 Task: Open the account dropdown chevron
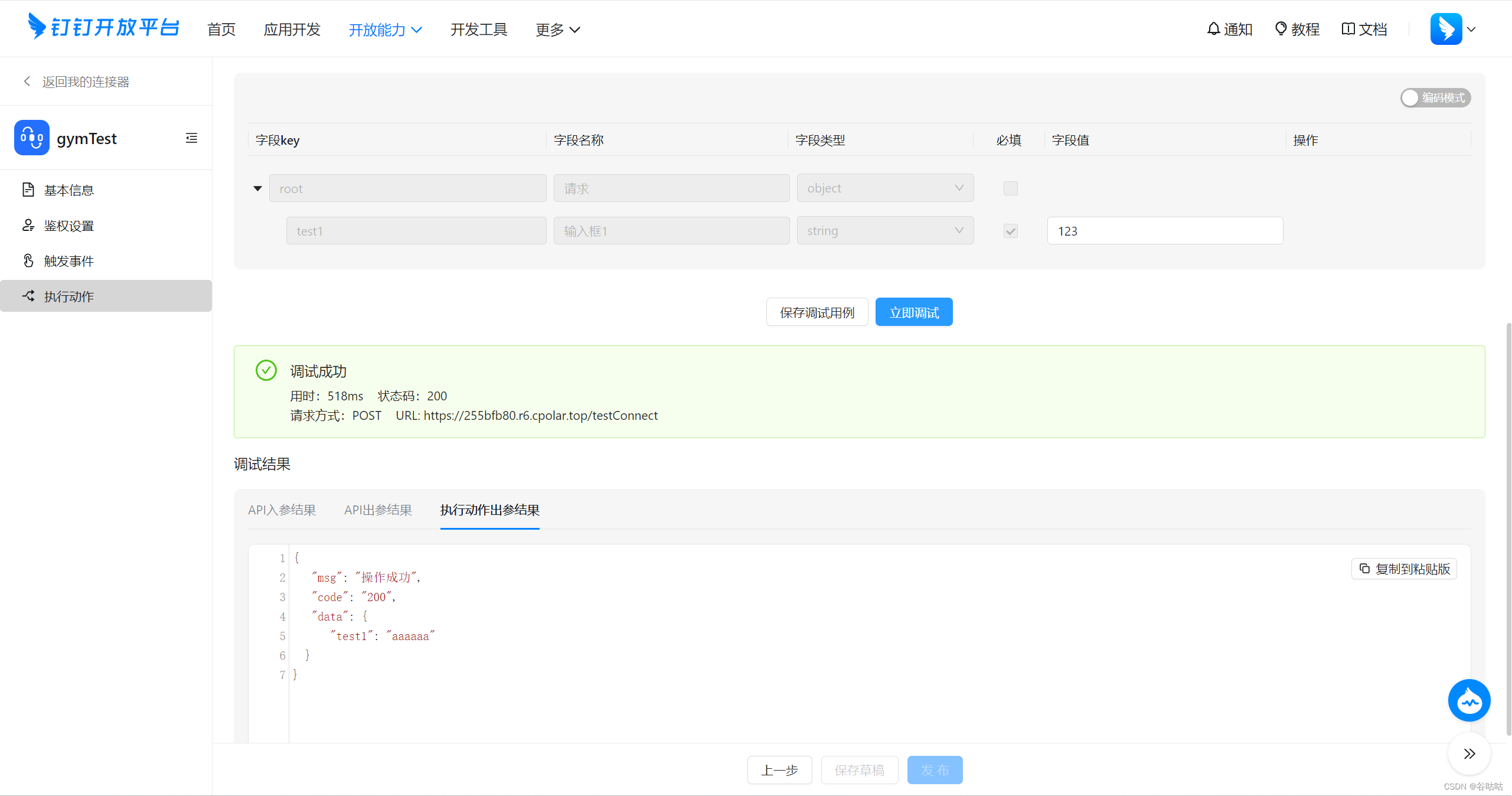(x=1471, y=29)
